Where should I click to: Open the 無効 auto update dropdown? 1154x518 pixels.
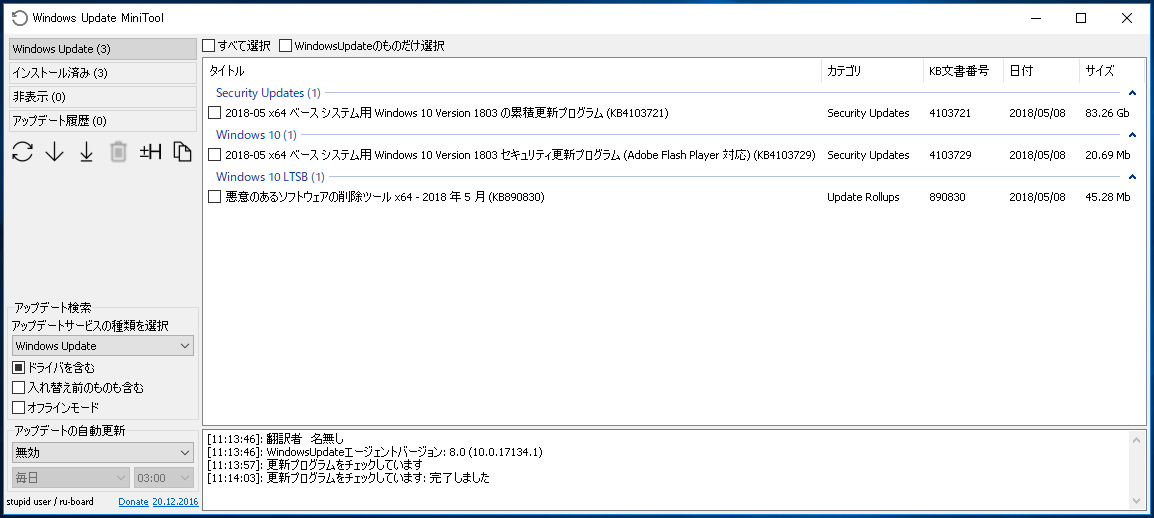click(103, 453)
